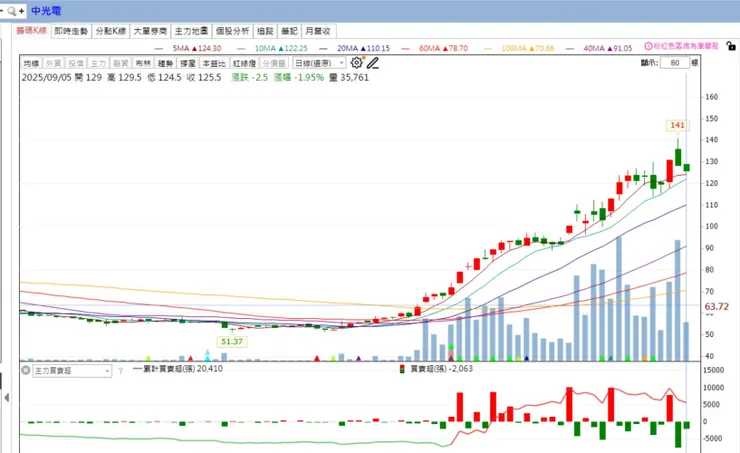Click the magnifier search icon by 中光電
Viewport: 740px width, 453px height.
tap(12, 11)
